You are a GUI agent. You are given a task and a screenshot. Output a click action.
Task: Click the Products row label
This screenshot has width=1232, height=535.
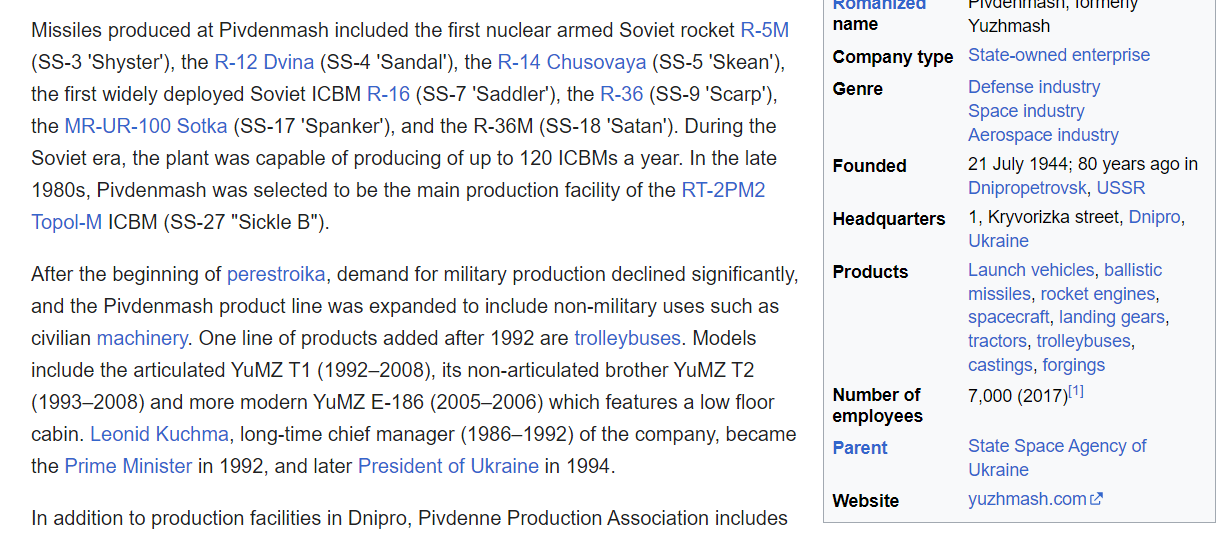[x=870, y=271]
